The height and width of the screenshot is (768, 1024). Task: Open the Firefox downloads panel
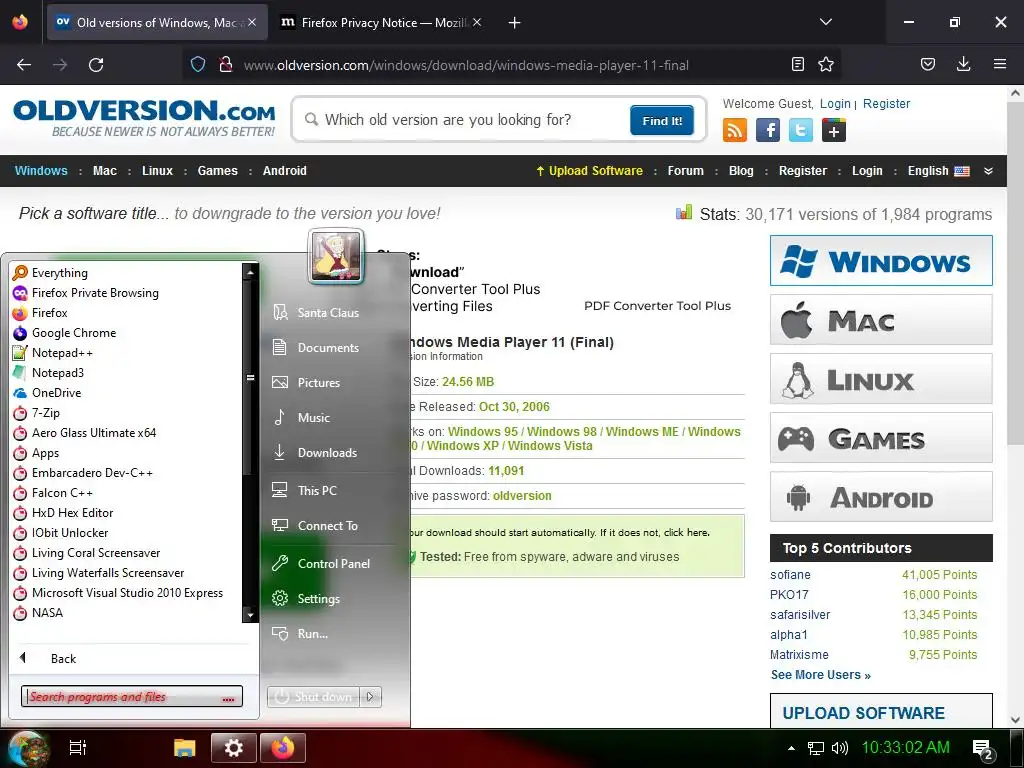963,64
